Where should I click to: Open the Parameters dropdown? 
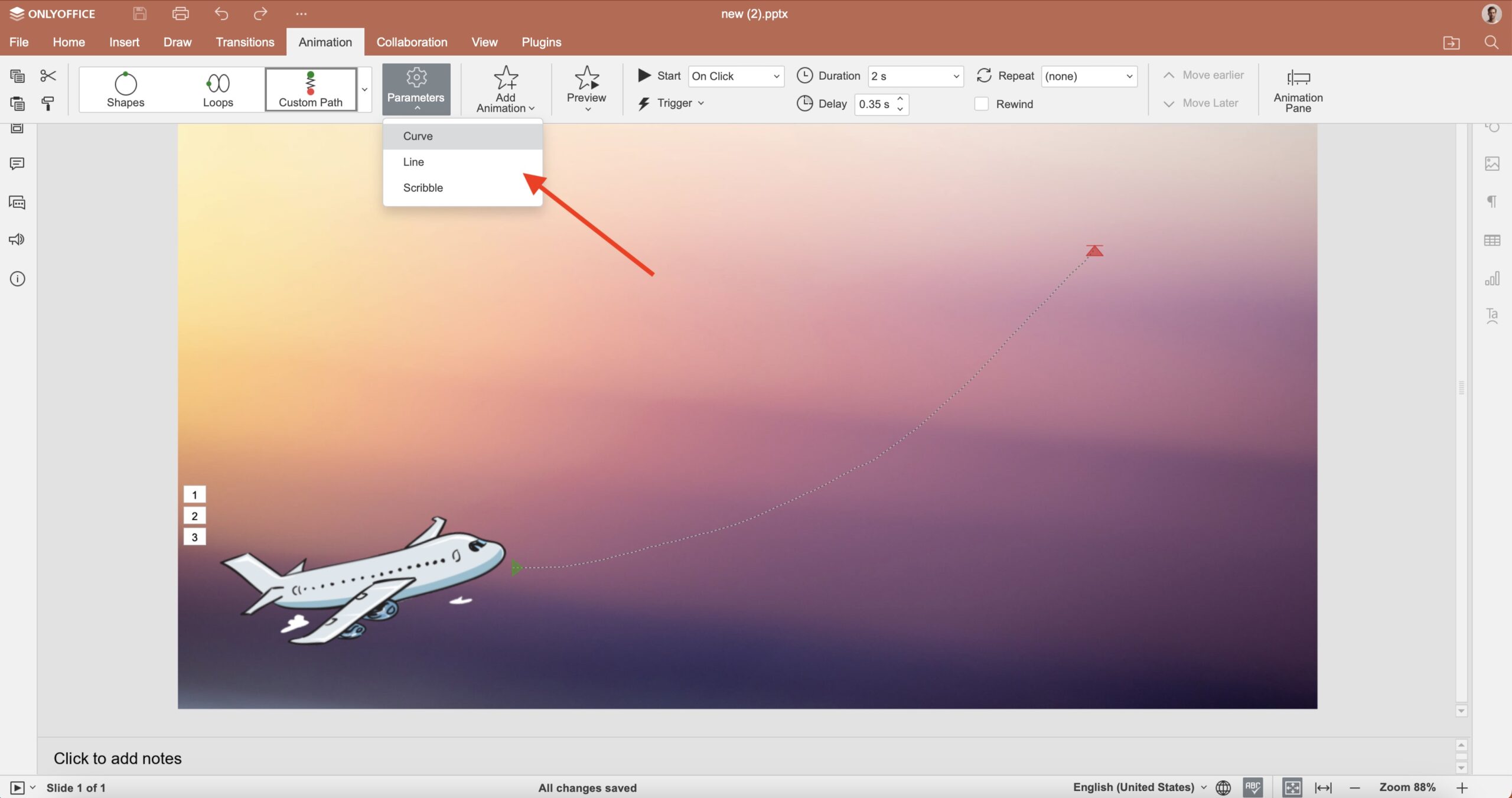tap(416, 89)
